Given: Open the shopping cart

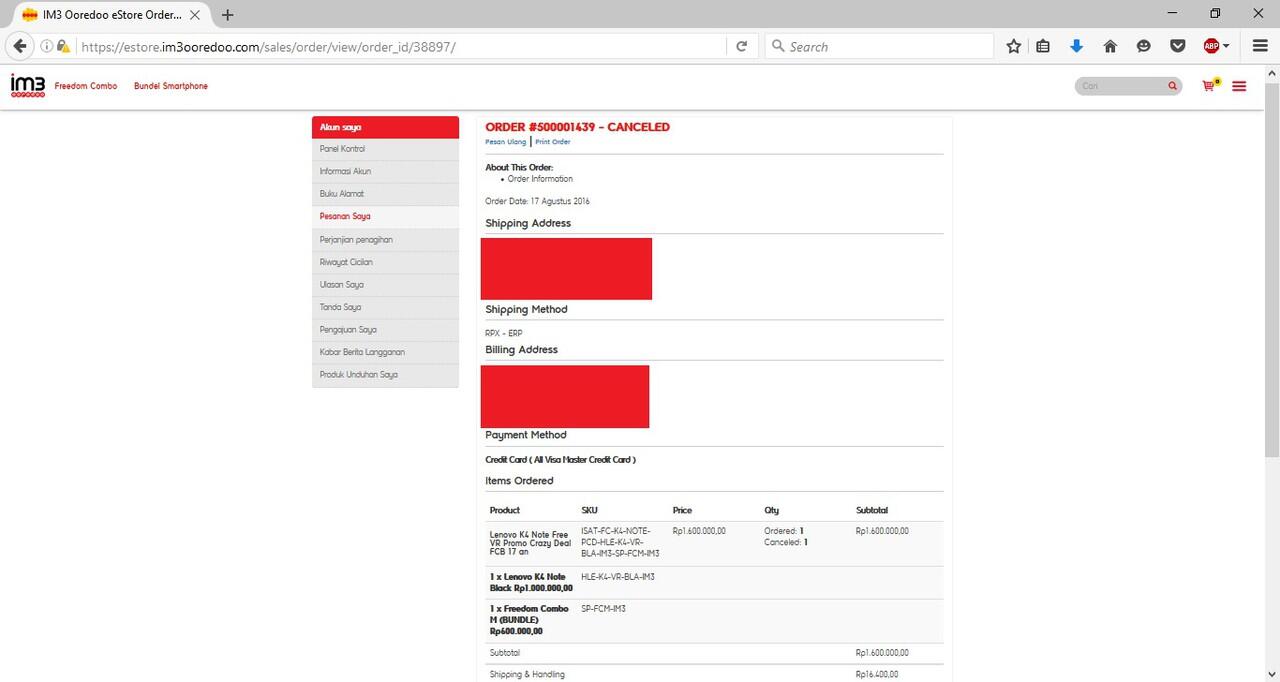Looking at the screenshot, I should [1210, 86].
